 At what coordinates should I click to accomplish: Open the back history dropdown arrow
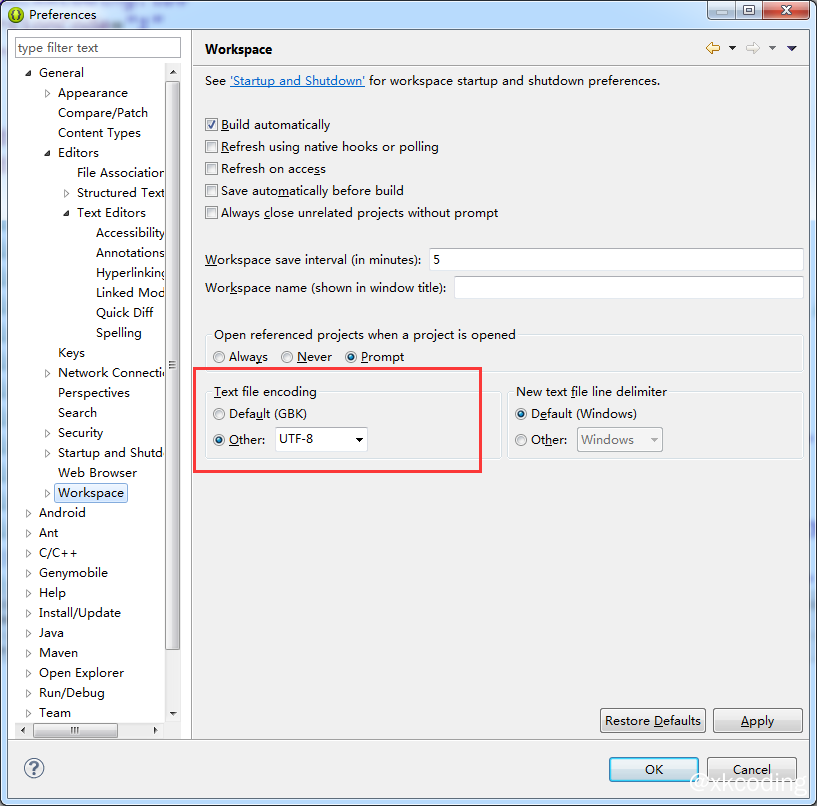(732, 48)
